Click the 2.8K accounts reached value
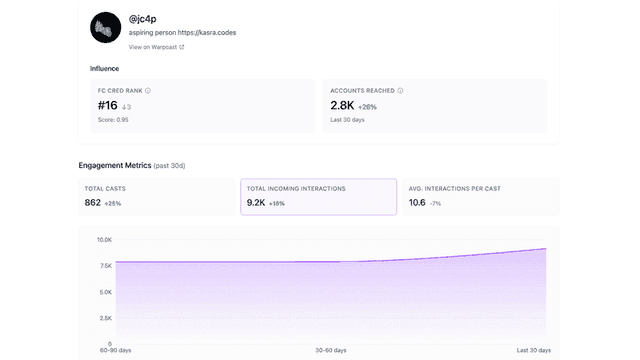Screen dimensions: 640x360 pyautogui.click(x=342, y=106)
